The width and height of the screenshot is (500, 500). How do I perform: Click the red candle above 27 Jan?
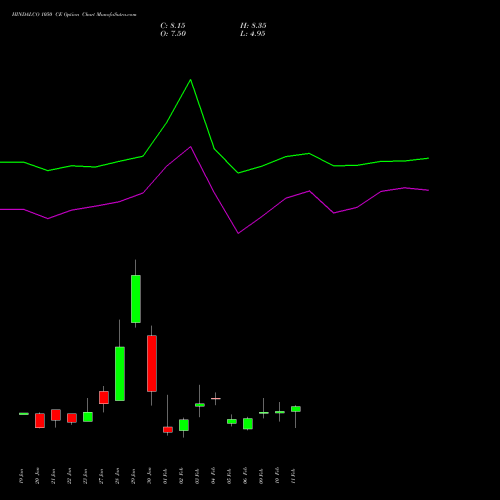pos(104,397)
